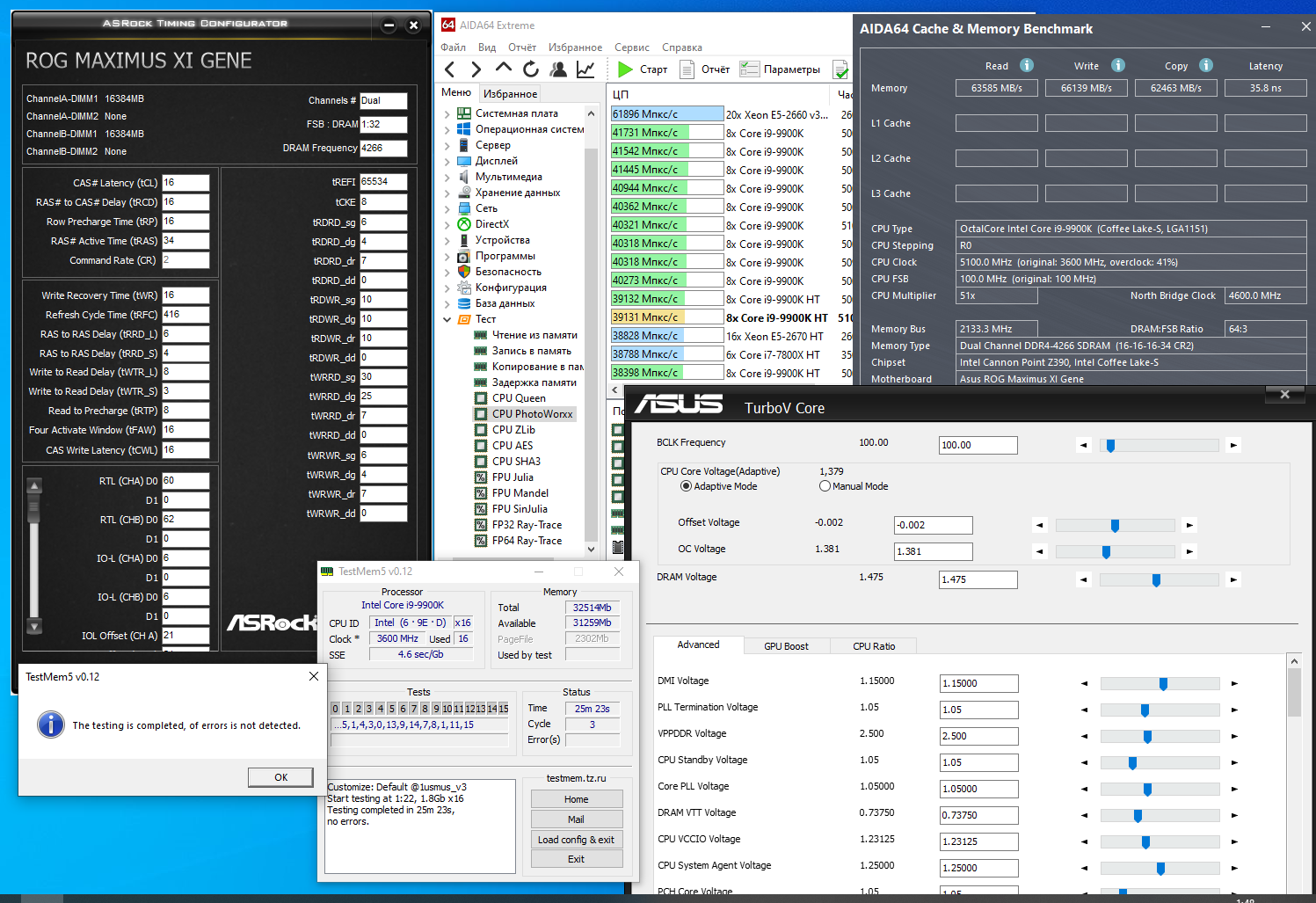Expand the Сеть tree node
Viewport: 1316px width, 903px height.
447,209
